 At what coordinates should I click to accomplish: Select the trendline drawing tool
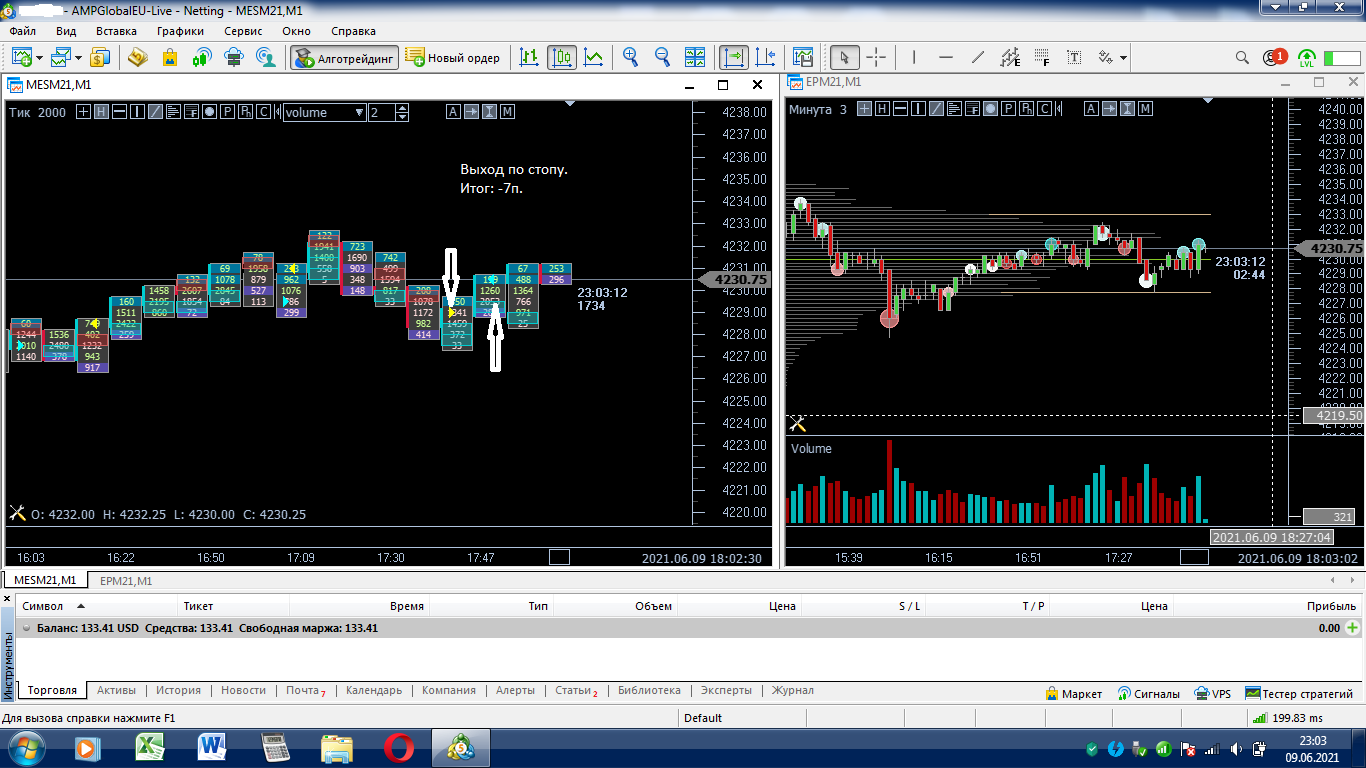tap(978, 57)
